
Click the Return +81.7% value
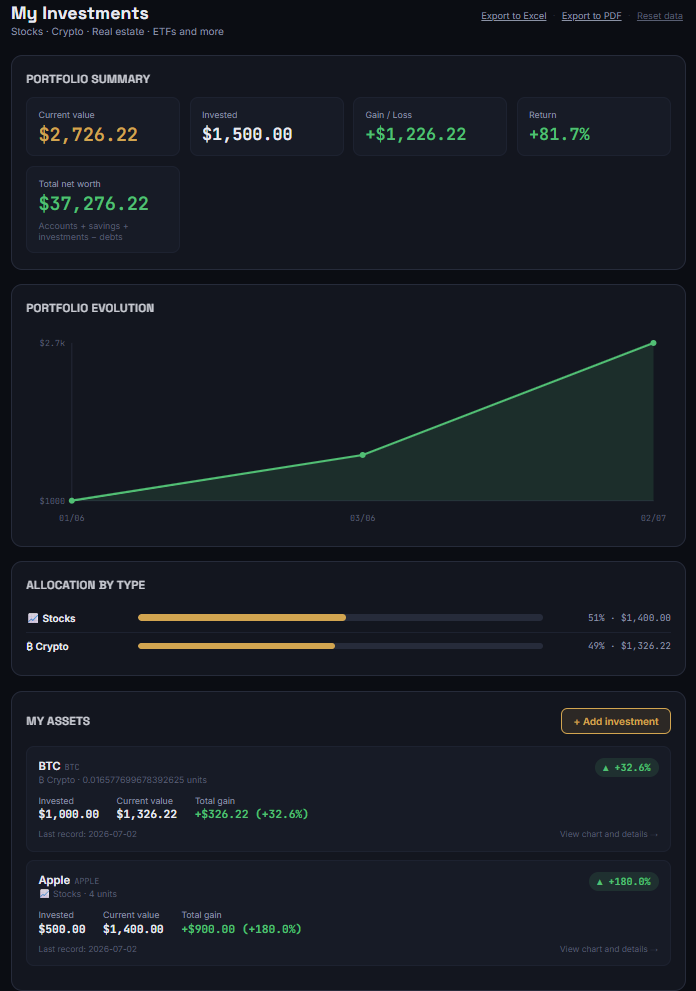click(559, 134)
